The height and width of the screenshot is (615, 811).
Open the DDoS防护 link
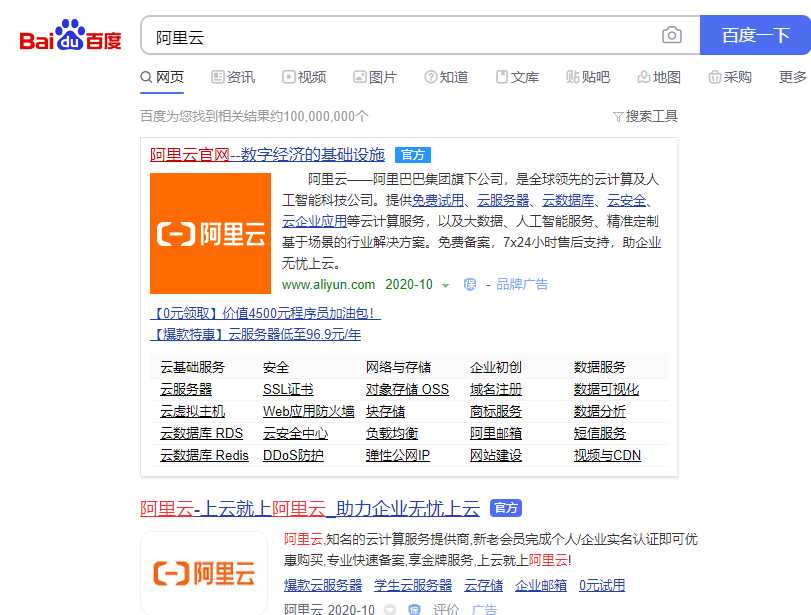click(x=293, y=456)
